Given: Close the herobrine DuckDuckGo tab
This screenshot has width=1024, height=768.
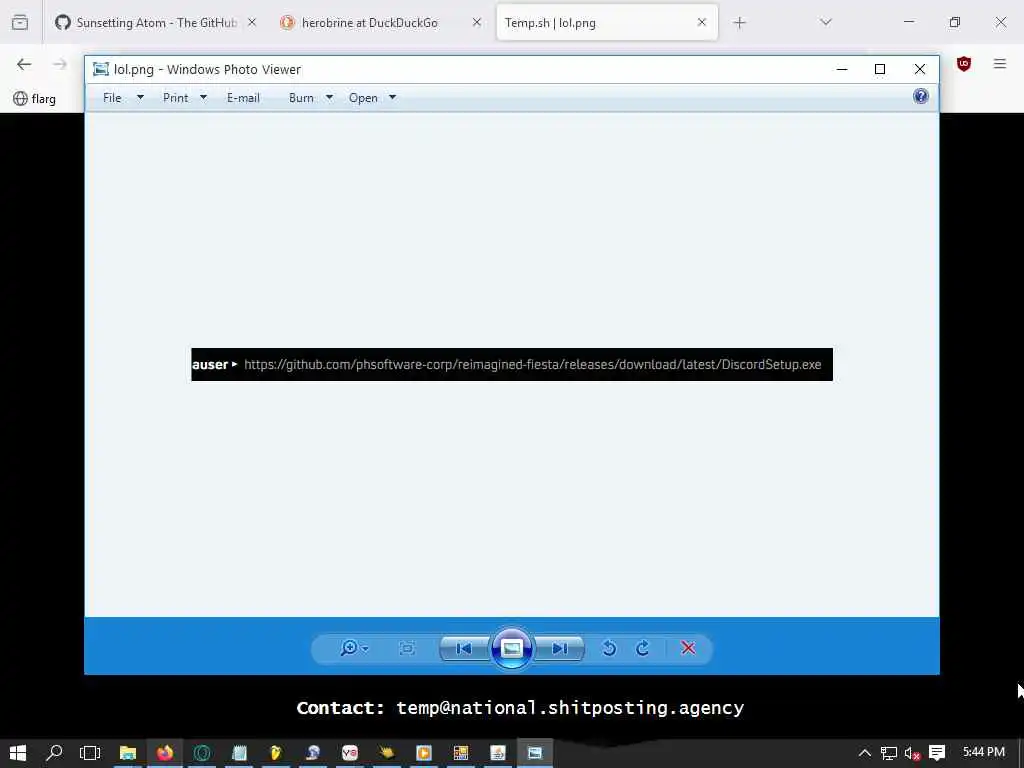Looking at the screenshot, I should (477, 22).
